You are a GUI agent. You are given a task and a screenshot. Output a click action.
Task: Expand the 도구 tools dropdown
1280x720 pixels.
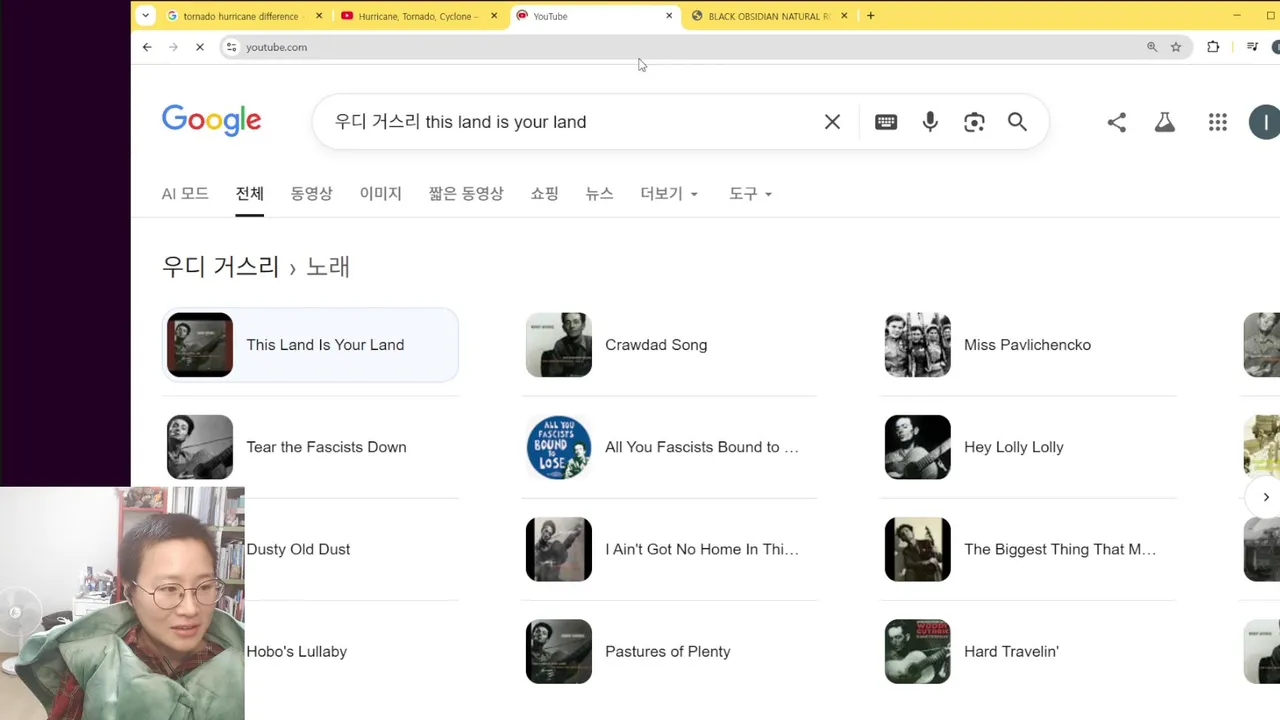(x=750, y=194)
